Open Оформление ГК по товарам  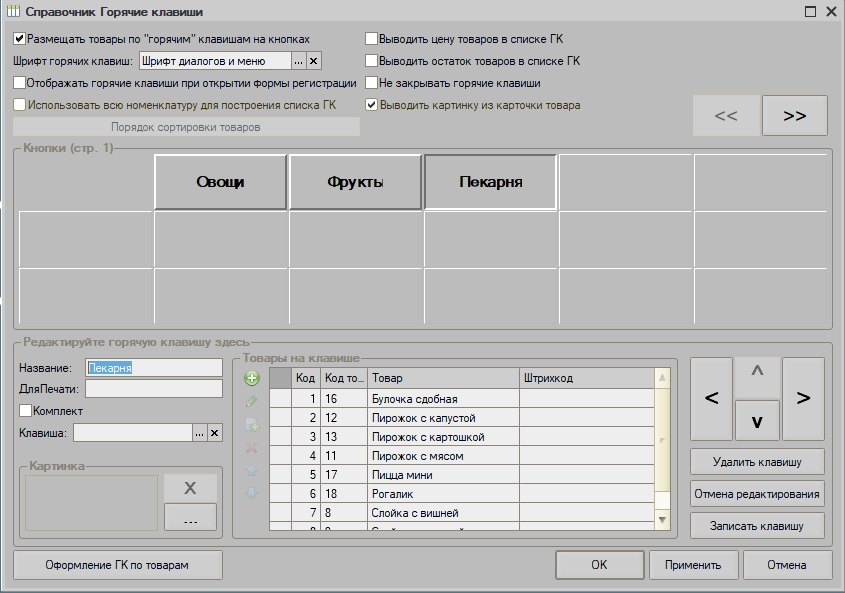coord(117,565)
